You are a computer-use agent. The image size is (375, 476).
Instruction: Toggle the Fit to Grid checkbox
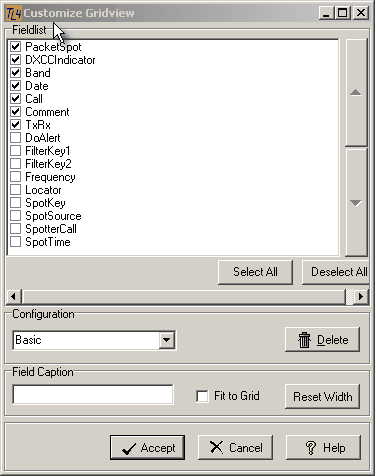pos(202,396)
